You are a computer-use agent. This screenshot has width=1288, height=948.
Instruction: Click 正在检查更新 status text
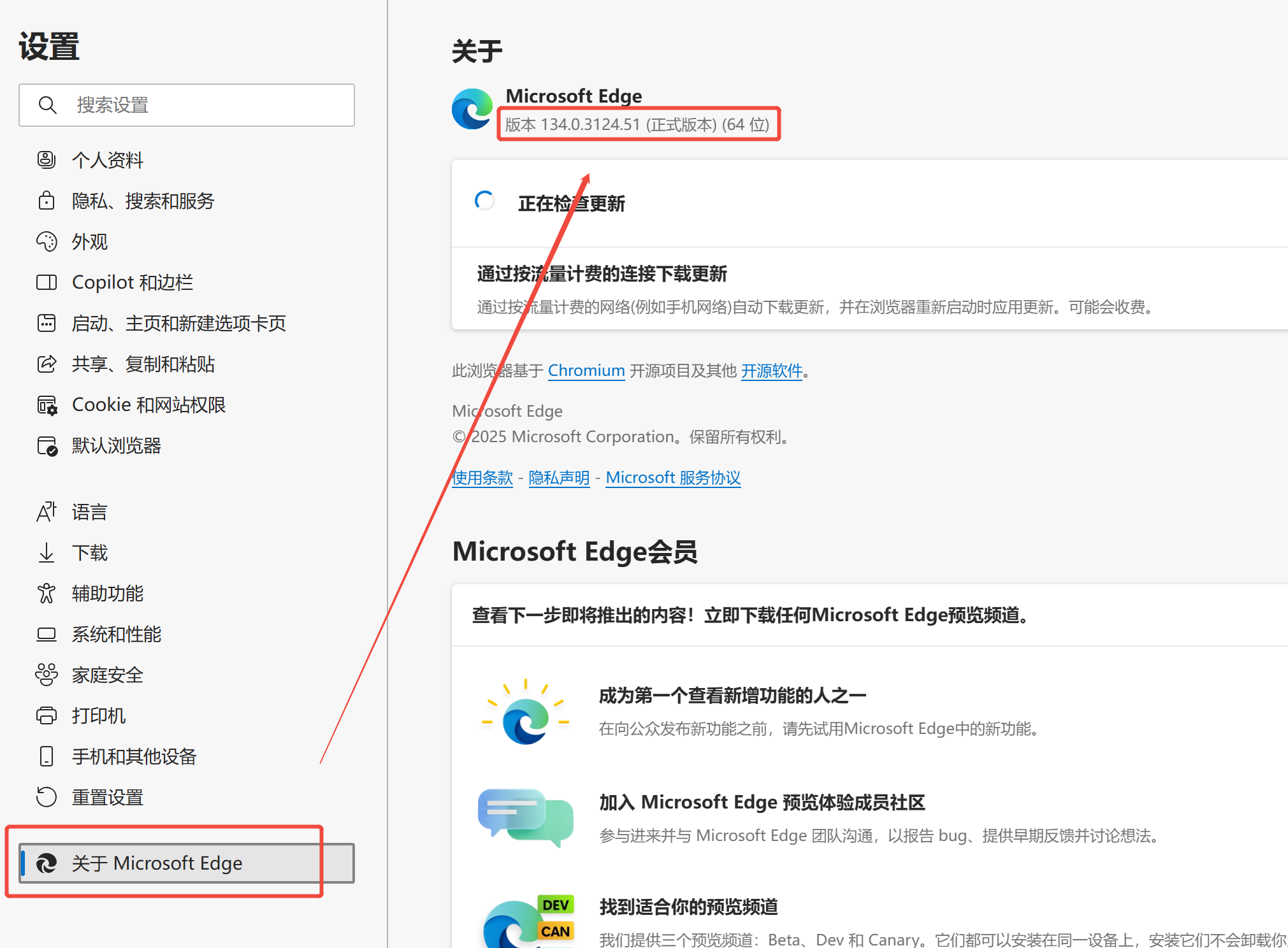[x=572, y=203]
